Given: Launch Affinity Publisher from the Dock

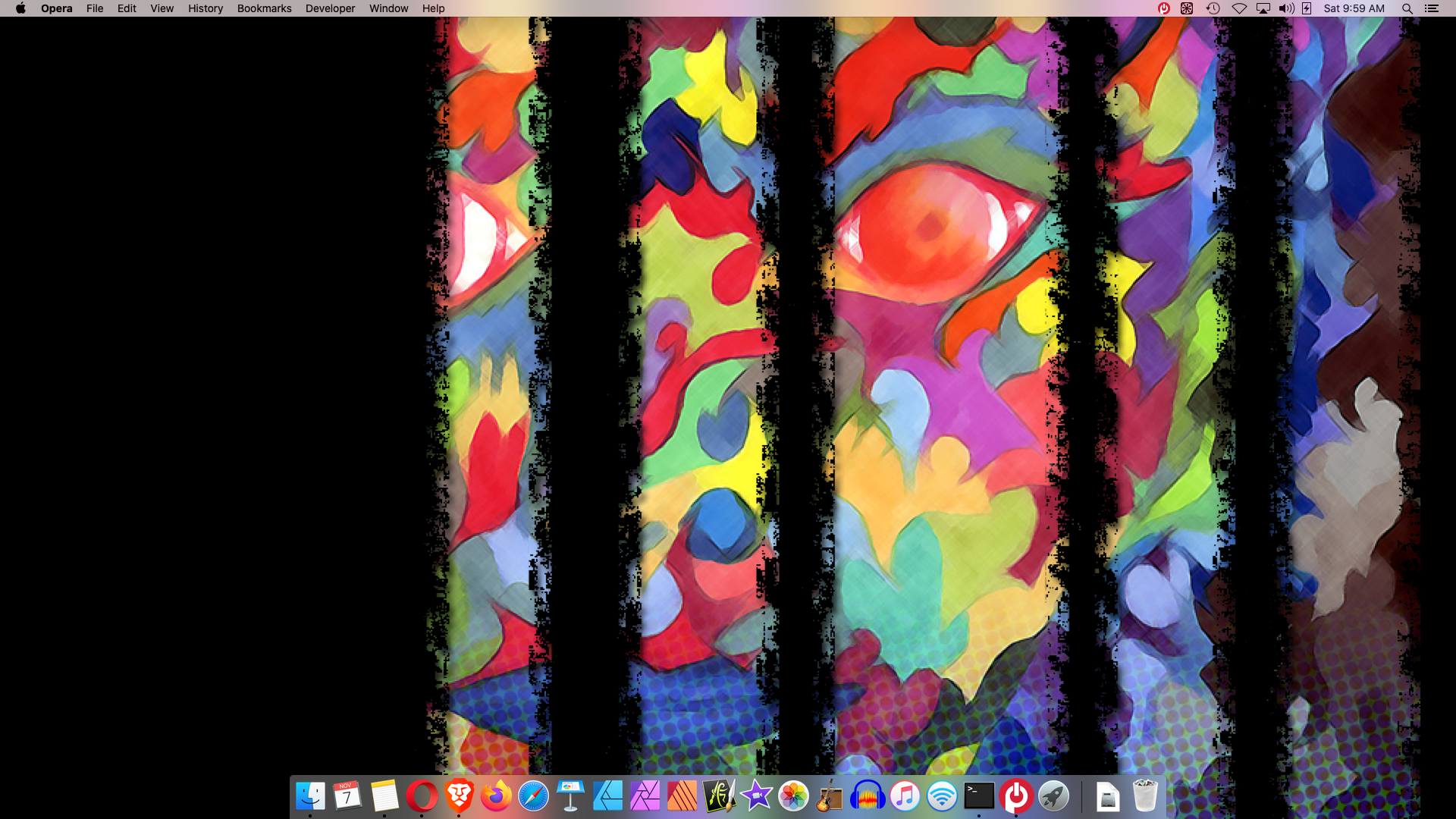Looking at the screenshot, I should (682, 796).
